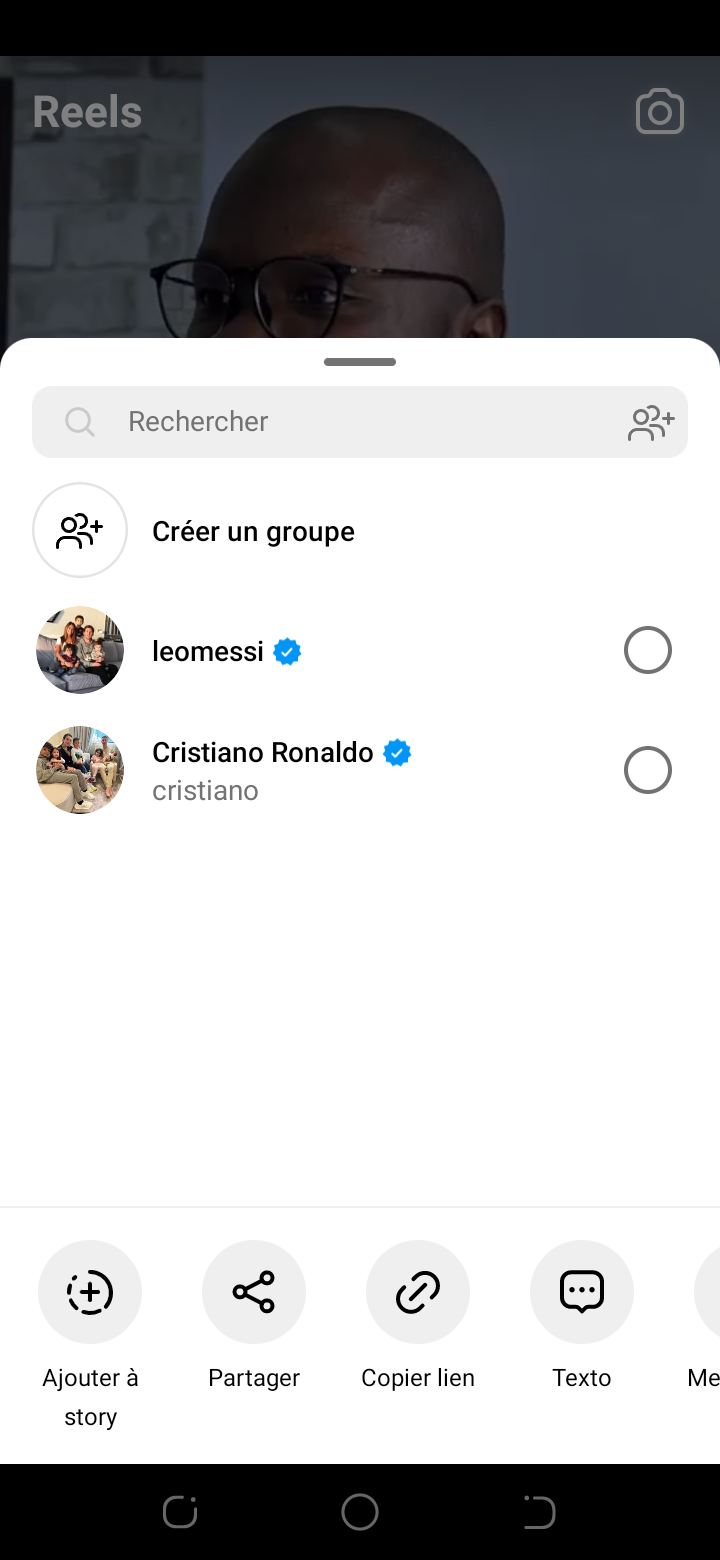Viewport: 720px width, 1560px height.
Task: Tap the search magnifier icon
Action: tap(80, 422)
